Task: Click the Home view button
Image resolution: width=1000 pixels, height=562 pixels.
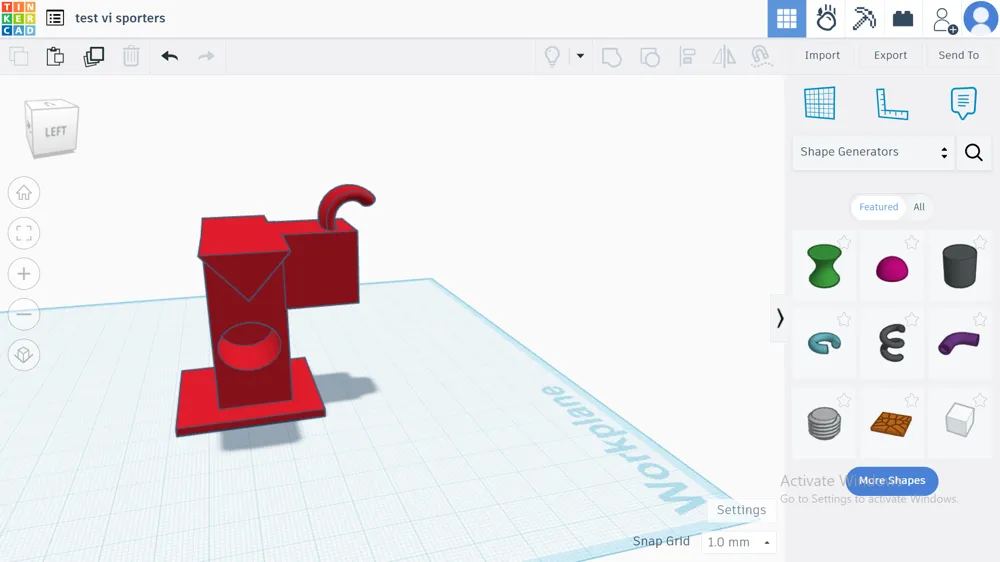Action: click(24, 193)
